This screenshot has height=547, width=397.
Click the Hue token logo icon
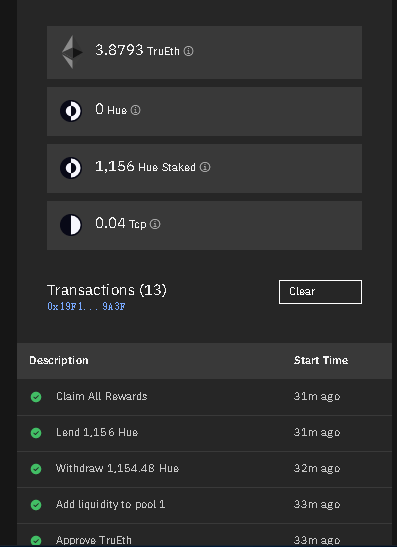click(x=71, y=111)
